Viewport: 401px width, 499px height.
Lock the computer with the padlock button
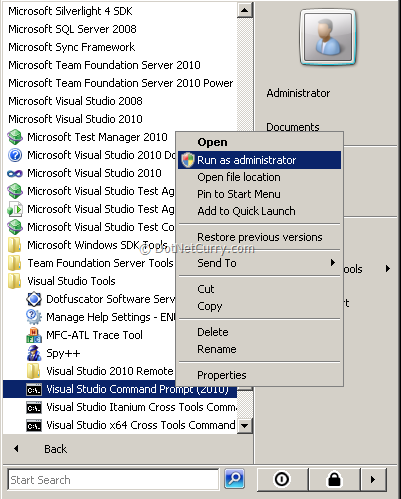pyautogui.click(x=334, y=479)
